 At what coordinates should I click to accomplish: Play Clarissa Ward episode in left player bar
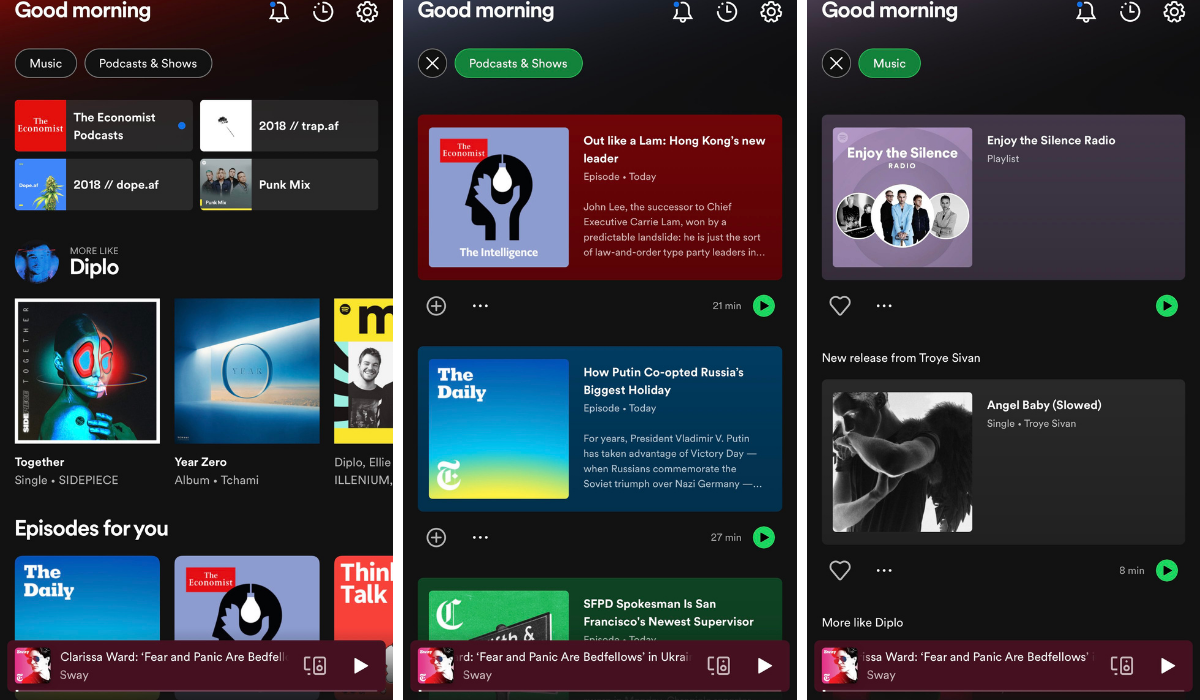tap(361, 665)
